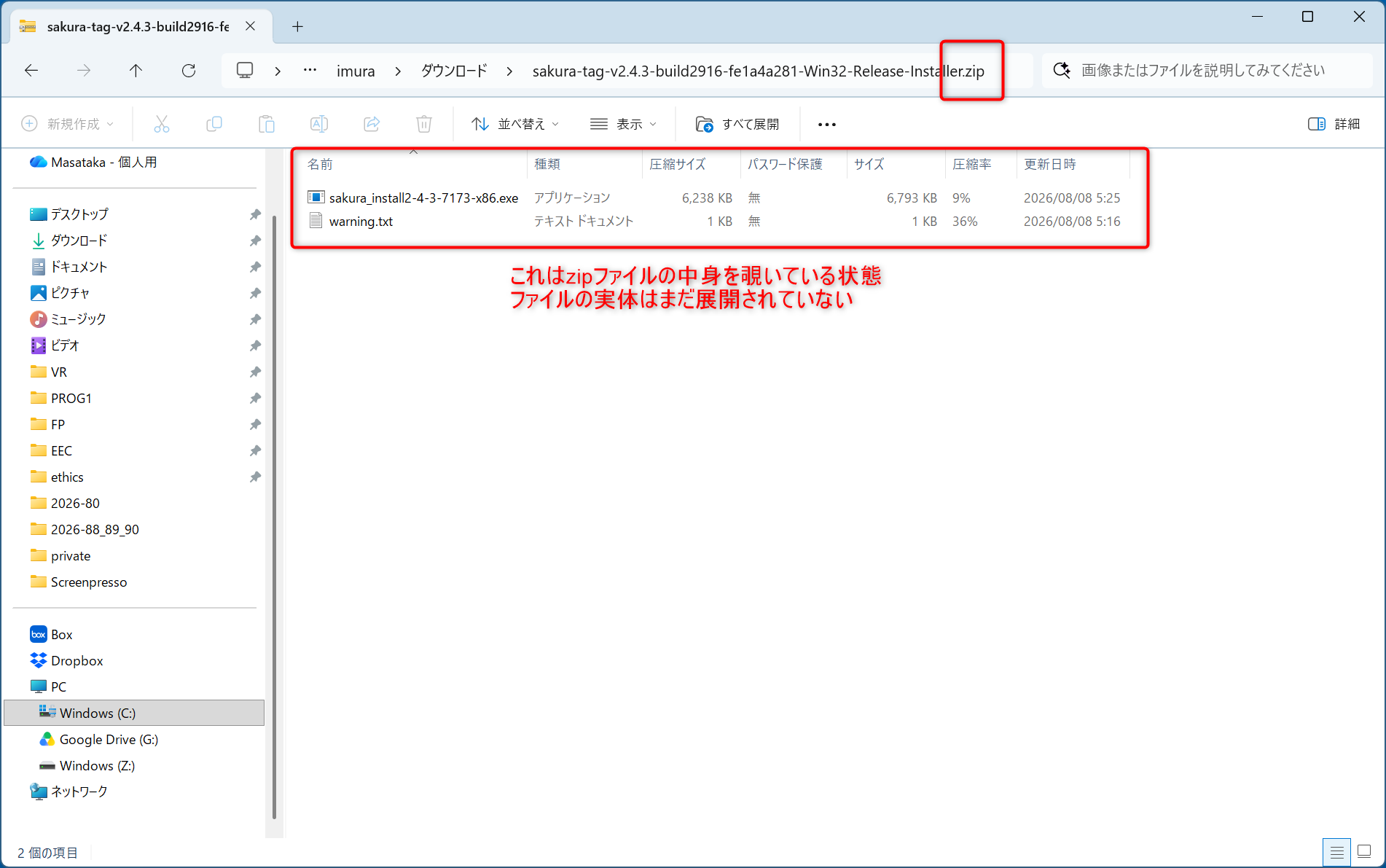Viewport: 1386px width, 868px height.
Task: Unpin ドキュメント from quick access
Action: 255,267
